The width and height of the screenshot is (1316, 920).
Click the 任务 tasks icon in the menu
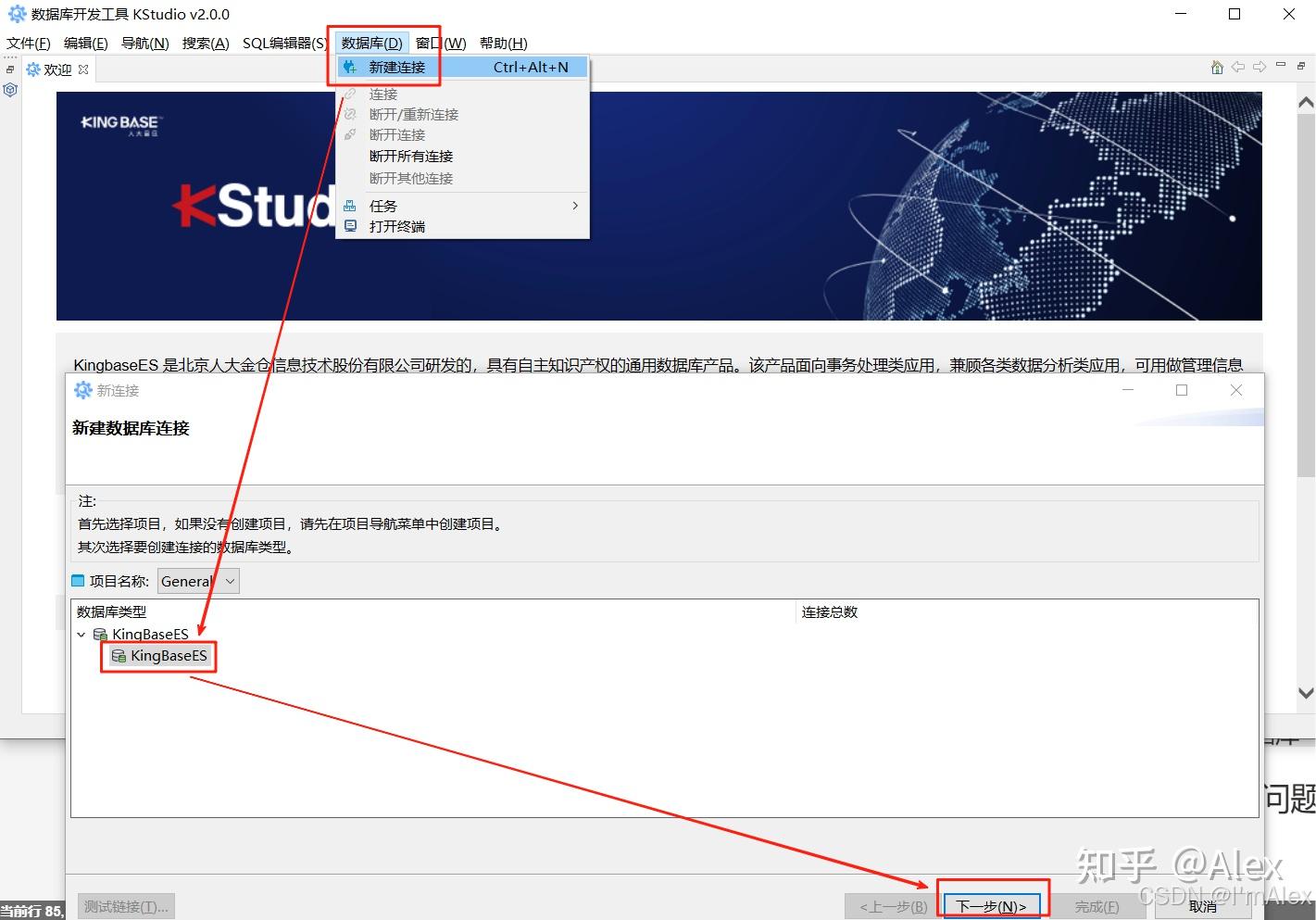tap(350, 205)
